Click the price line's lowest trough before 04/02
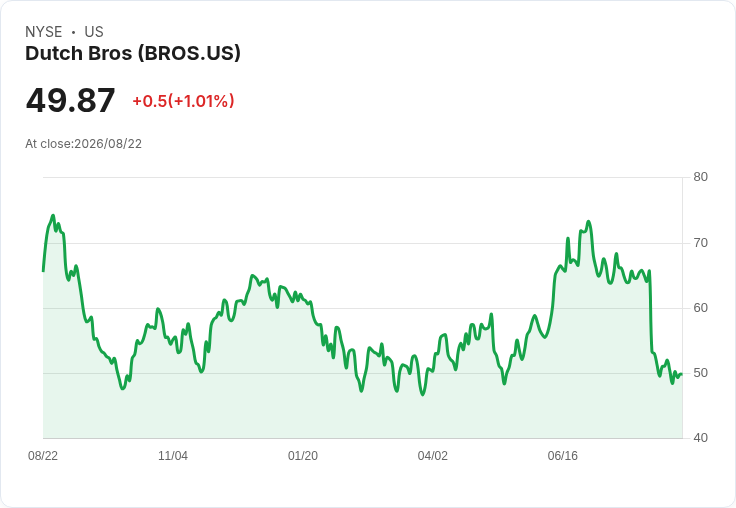The image size is (736, 508). 423,394
